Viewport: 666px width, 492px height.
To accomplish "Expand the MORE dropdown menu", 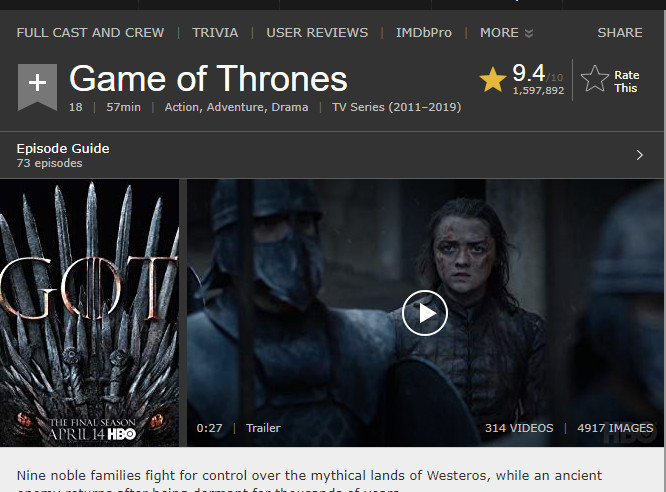I will [506, 33].
